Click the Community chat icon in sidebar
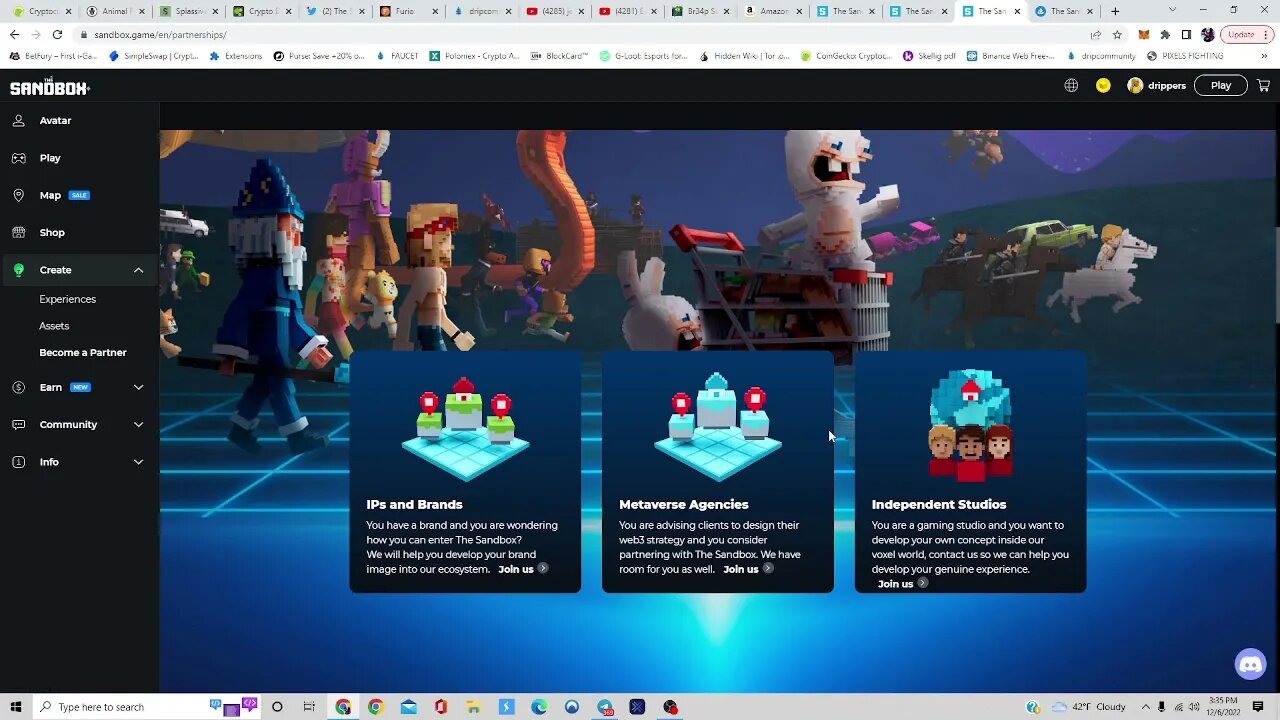 coord(18,425)
